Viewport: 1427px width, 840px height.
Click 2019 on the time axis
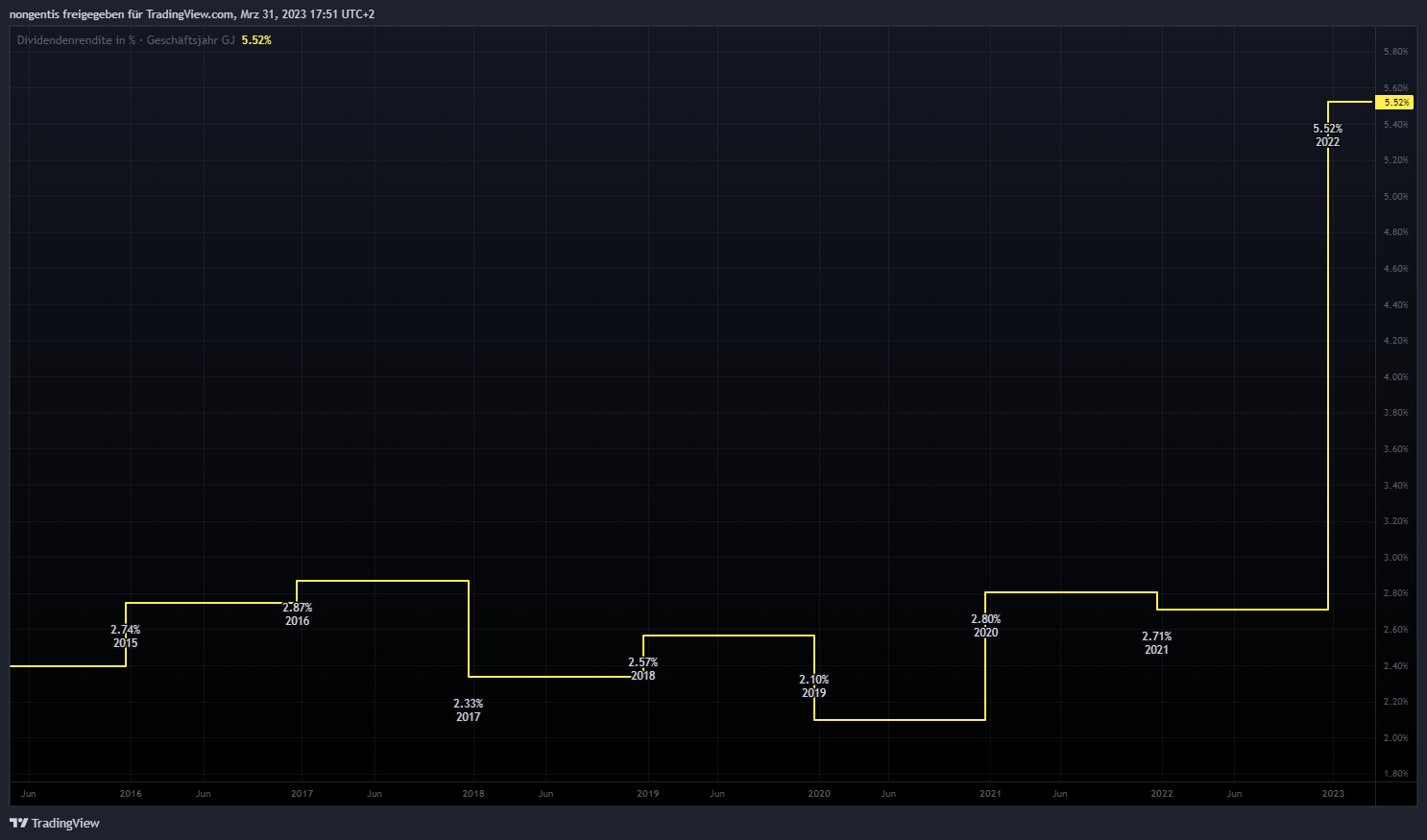coord(648,793)
